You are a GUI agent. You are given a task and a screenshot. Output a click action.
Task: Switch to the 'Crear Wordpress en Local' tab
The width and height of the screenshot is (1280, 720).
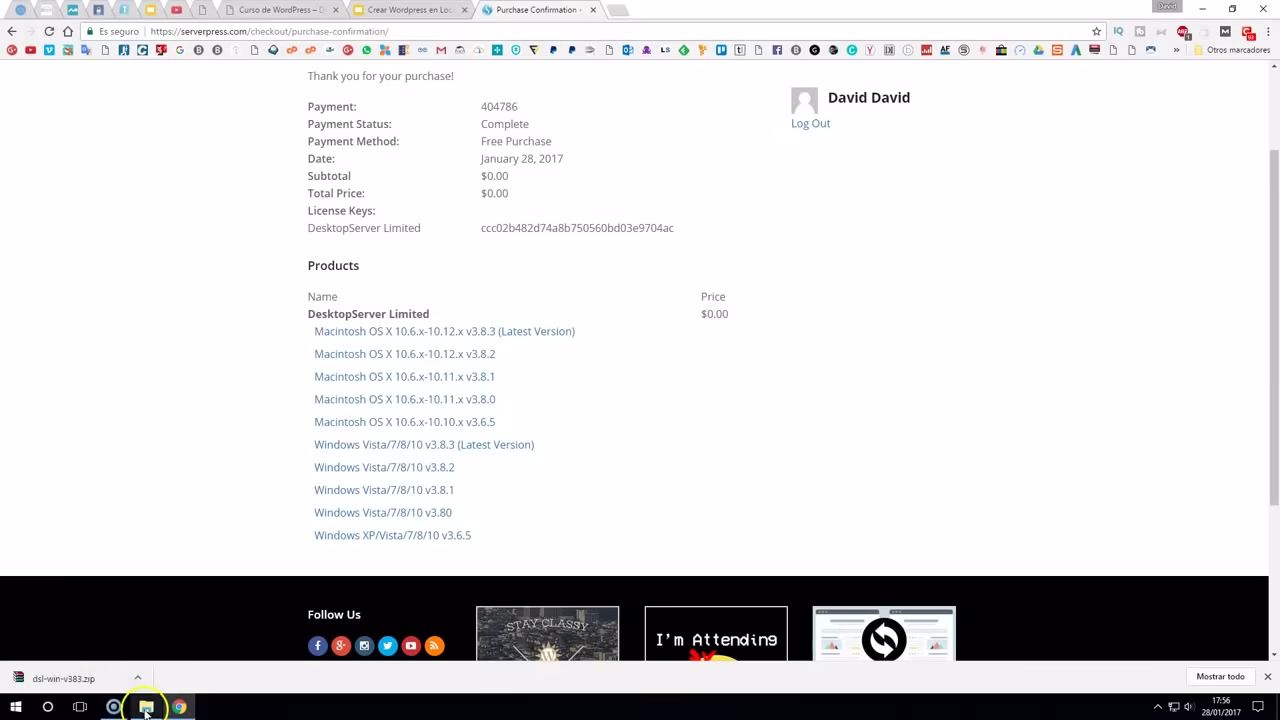408,10
